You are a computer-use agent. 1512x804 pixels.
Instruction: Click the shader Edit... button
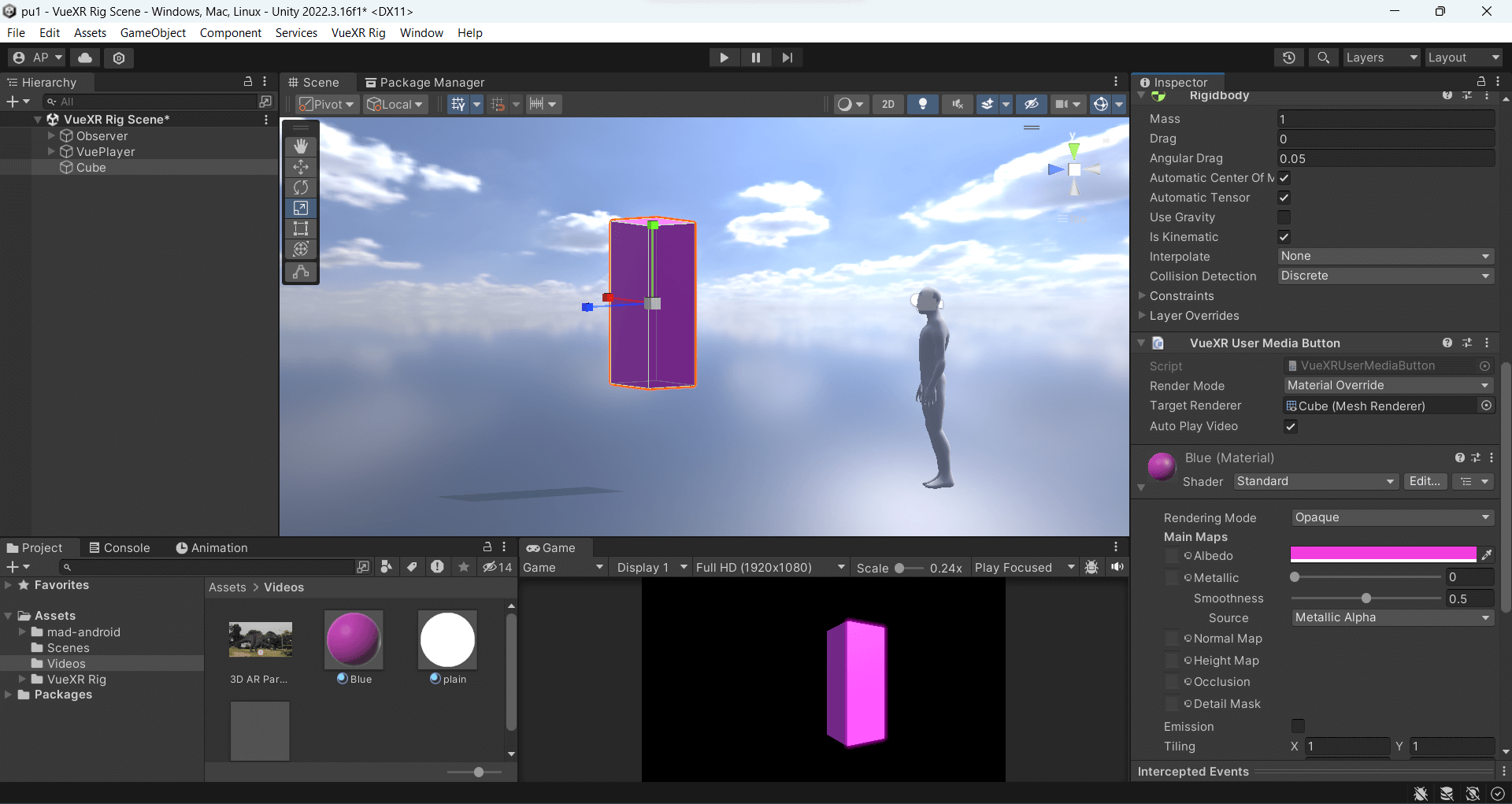(x=1425, y=481)
